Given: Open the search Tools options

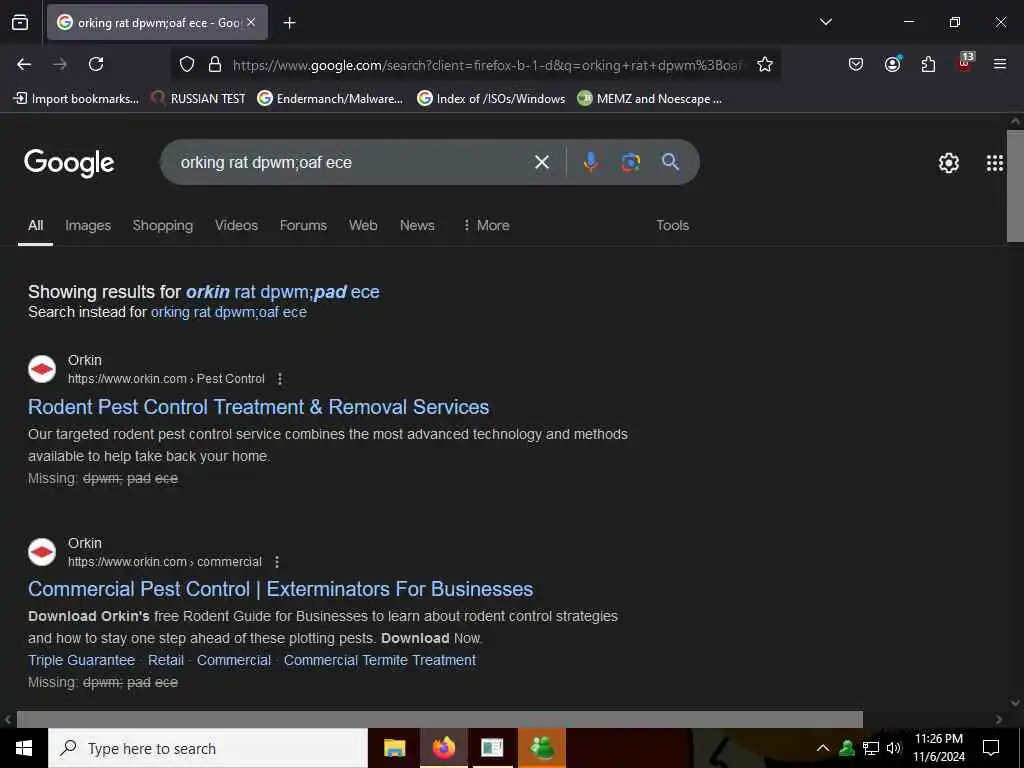Looking at the screenshot, I should pos(673,225).
